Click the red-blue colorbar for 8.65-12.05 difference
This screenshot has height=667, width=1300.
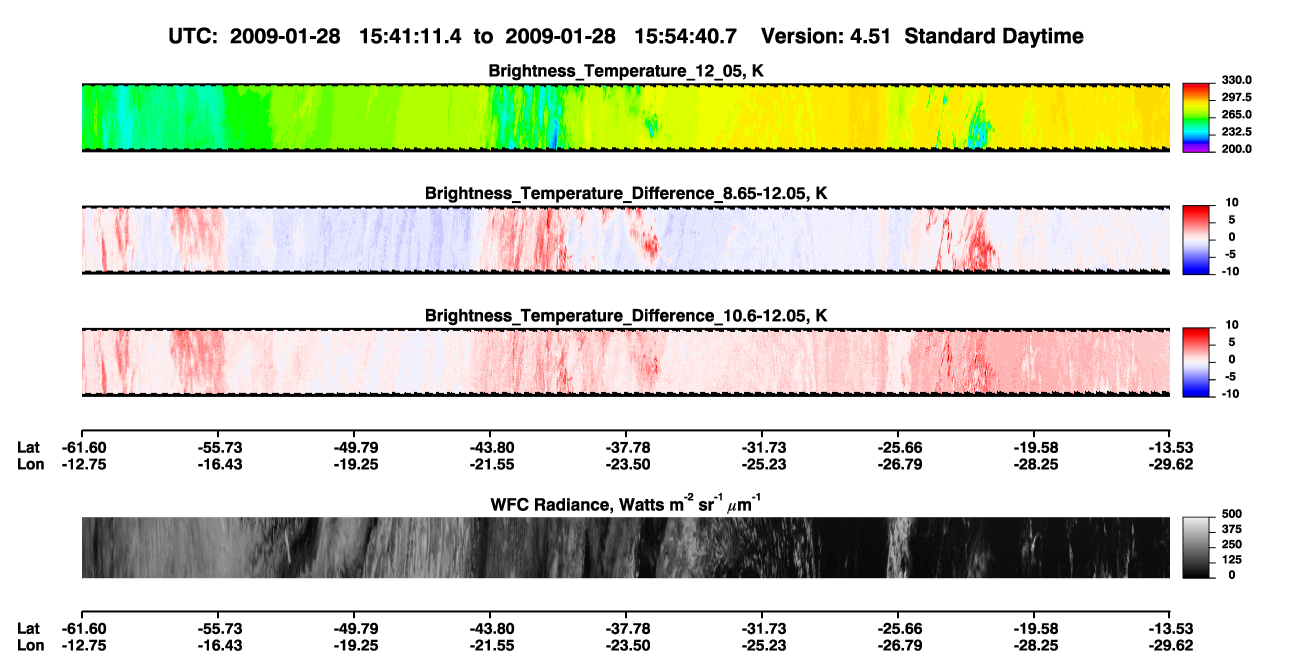[x=1197, y=239]
